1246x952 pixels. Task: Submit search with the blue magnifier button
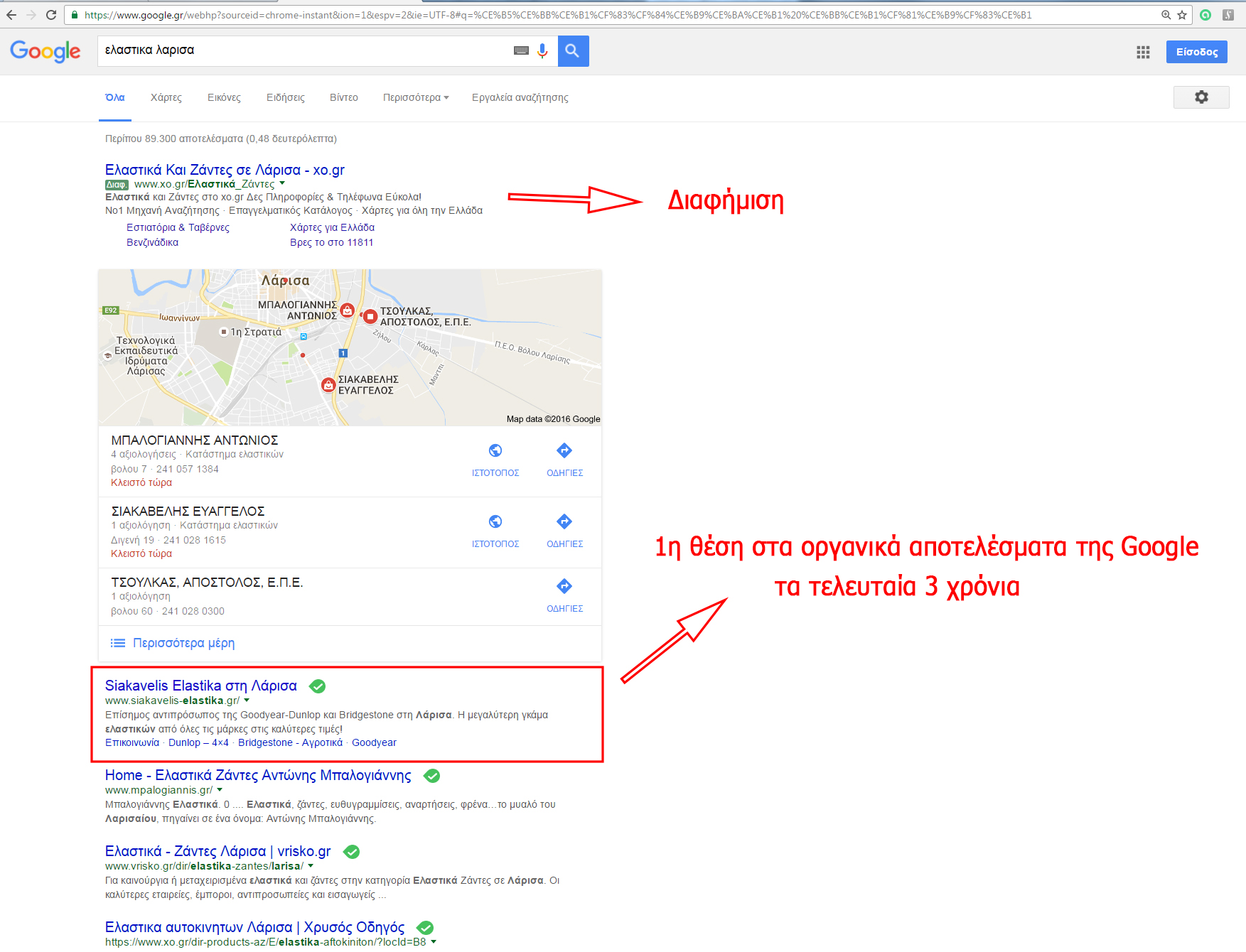[573, 51]
